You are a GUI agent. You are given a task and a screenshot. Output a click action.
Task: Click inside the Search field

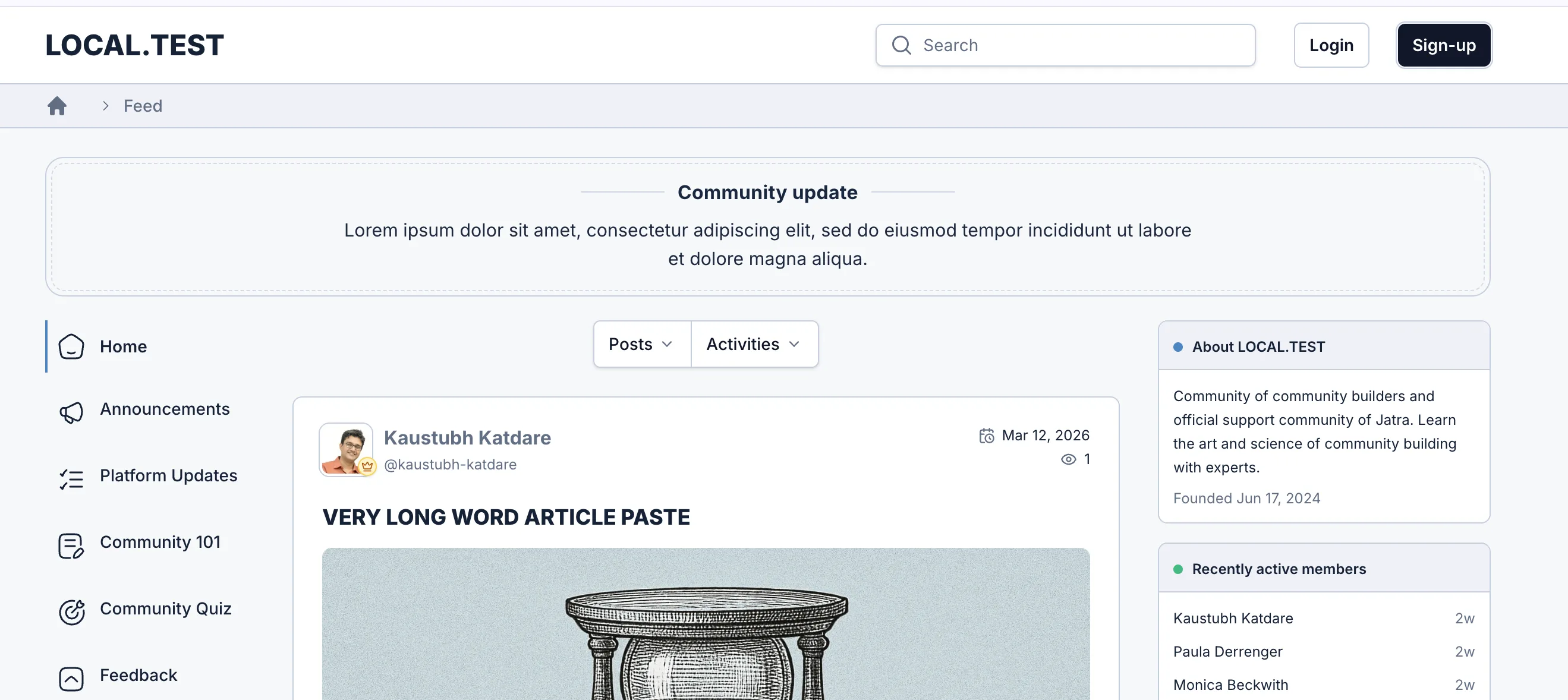tap(1065, 45)
